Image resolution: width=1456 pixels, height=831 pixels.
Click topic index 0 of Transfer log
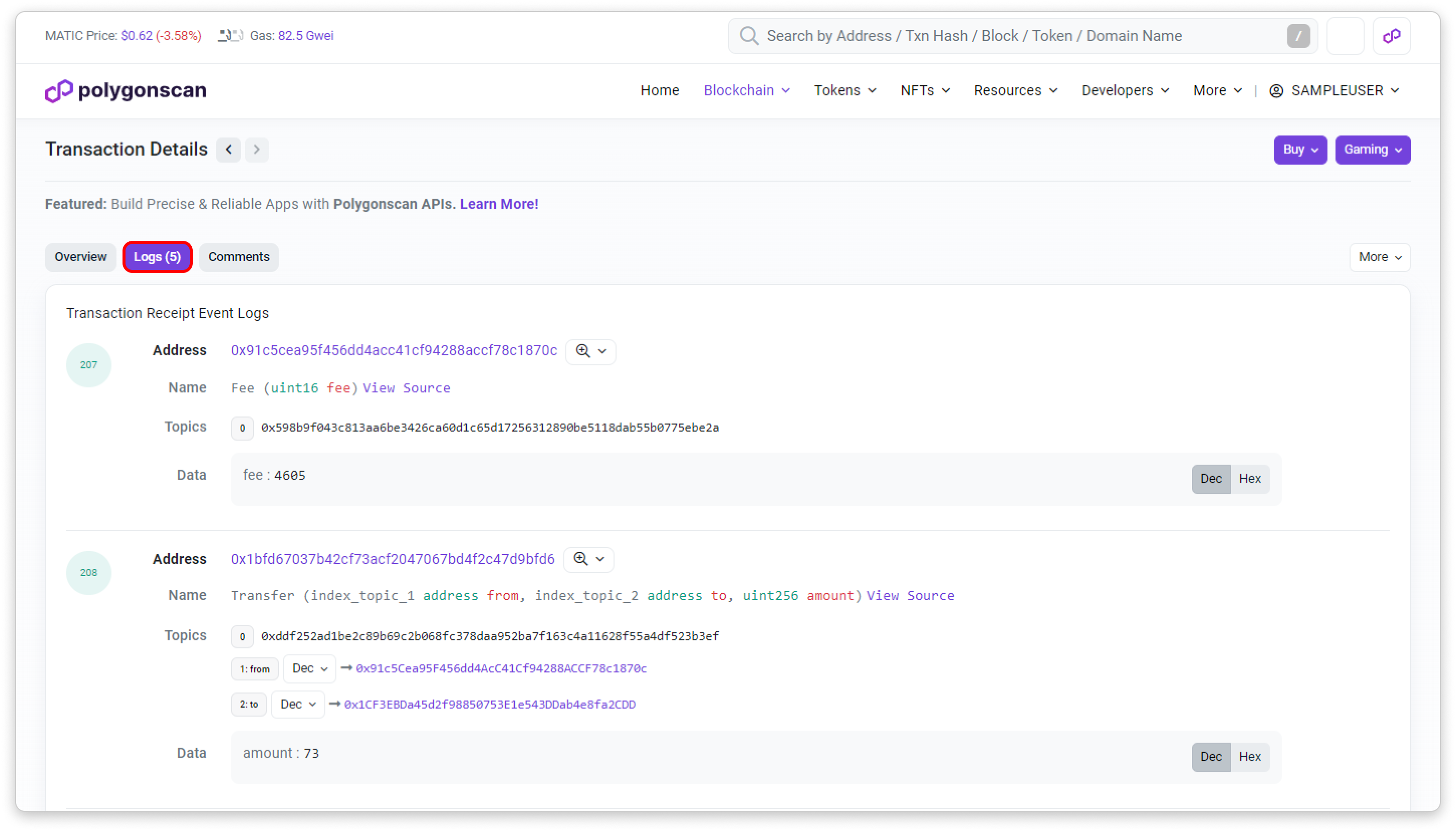click(242, 636)
